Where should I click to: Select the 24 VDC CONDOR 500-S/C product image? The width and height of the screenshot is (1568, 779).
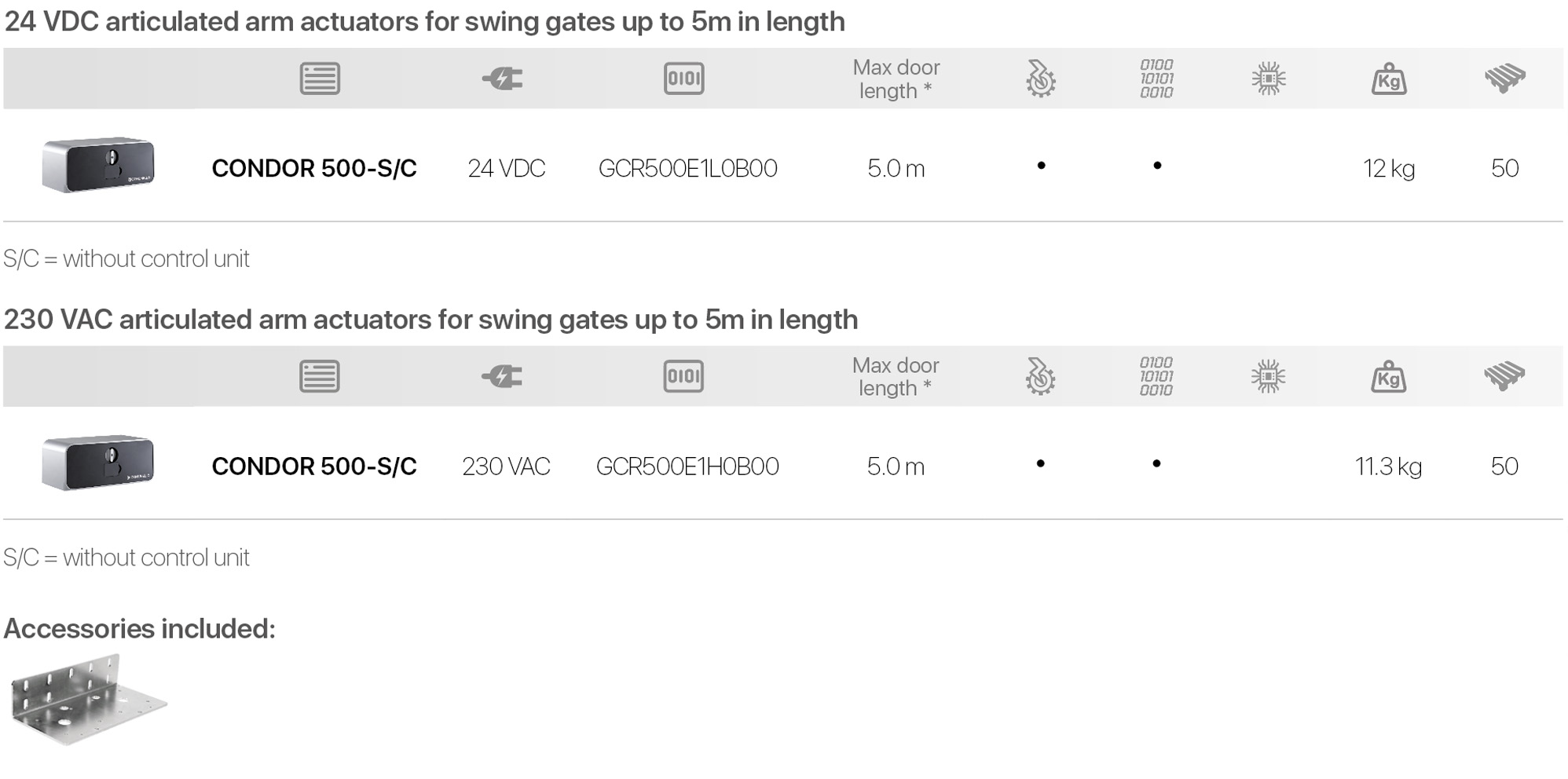click(x=98, y=165)
